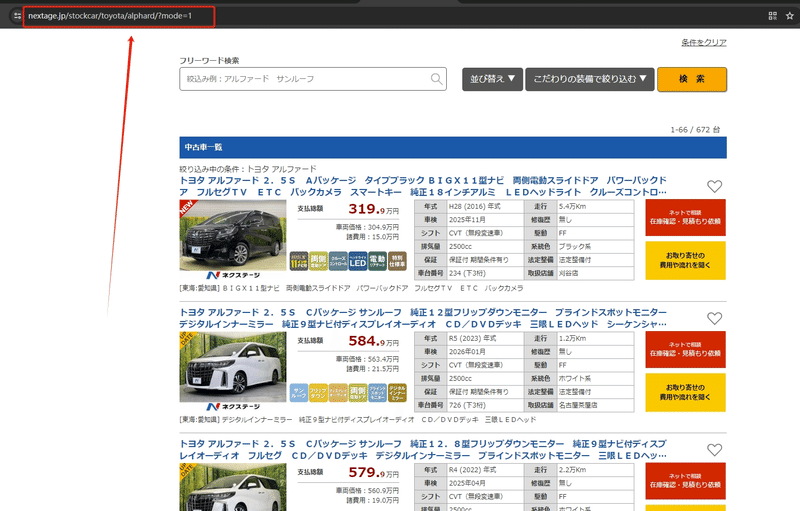Click the ブラインドスポットモニター feature badge
The image size is (800, 511).
click(378, 393)
